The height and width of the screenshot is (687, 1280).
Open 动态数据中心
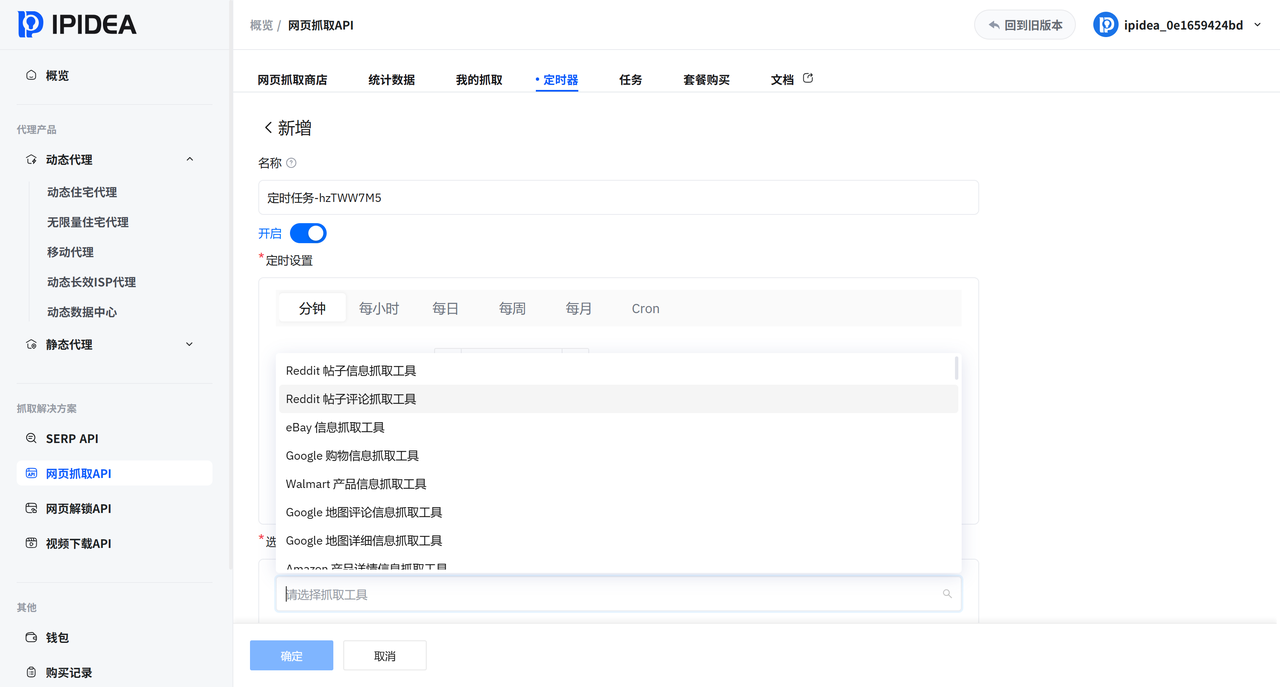coord(82,312)
